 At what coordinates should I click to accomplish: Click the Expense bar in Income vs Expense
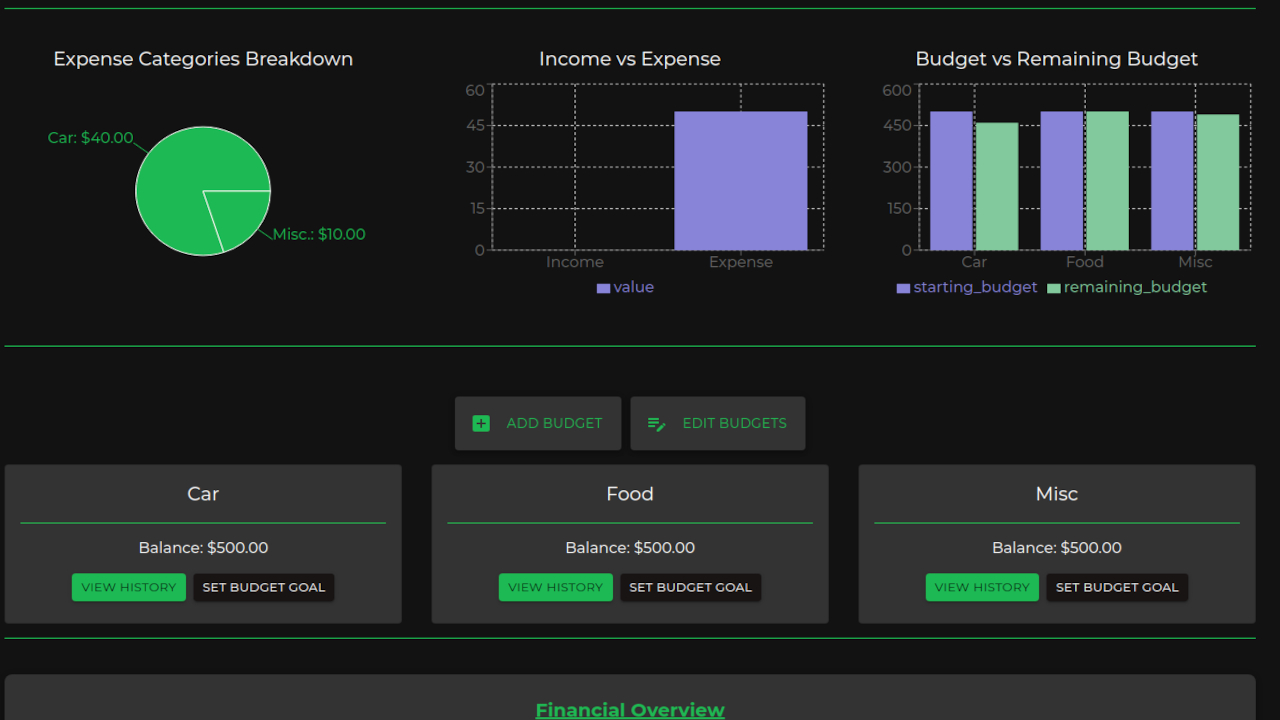pyautogui.click(x=741, y=180)
